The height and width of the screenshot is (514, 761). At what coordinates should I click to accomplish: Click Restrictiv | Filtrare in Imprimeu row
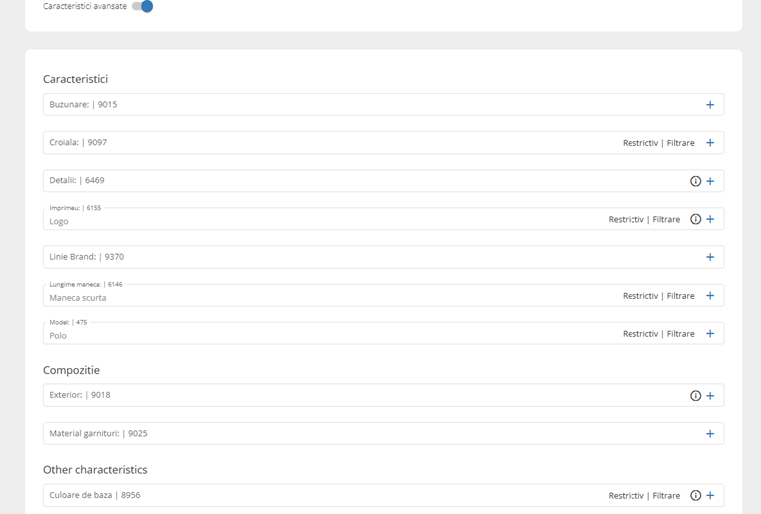[644, 219]
